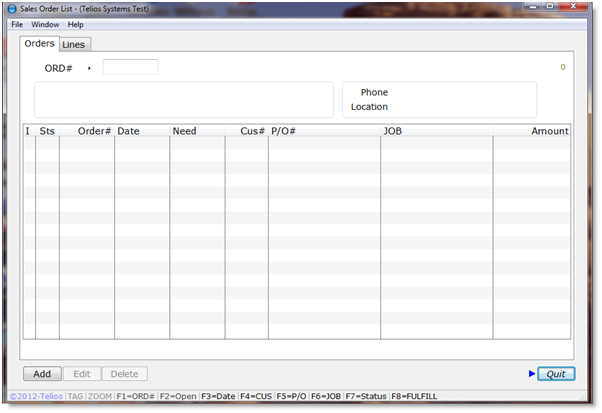This screenshot has height=413, width=602.
Task: Open the Window menu
Action: click(45, 24)
